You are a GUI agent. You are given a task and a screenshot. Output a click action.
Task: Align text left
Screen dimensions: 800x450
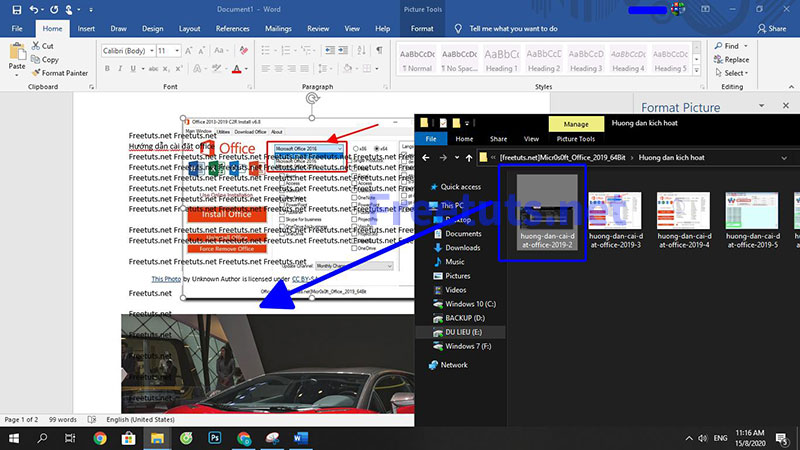tap(266, 68)
